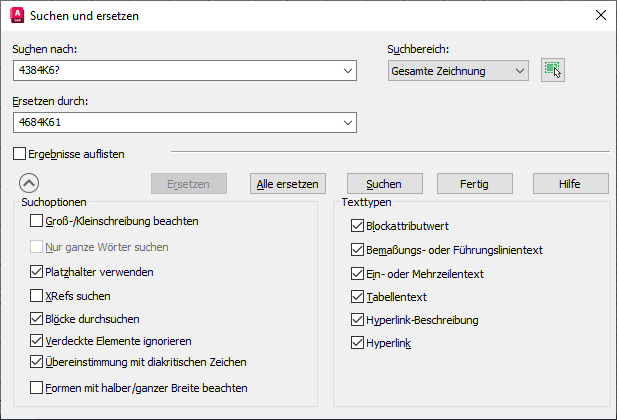Click the Suchen button
This screenshot has height=420, width=617.
tap(384, 184)
